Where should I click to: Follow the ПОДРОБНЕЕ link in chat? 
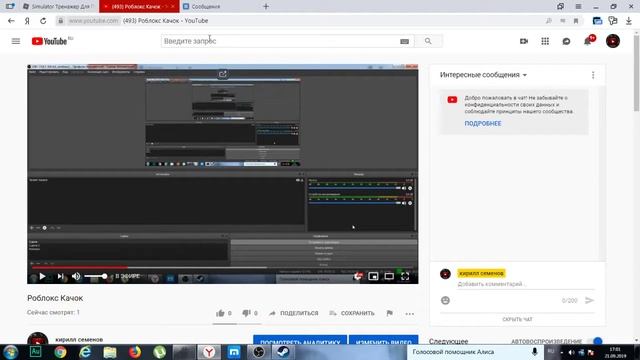[x=483, y=123]
